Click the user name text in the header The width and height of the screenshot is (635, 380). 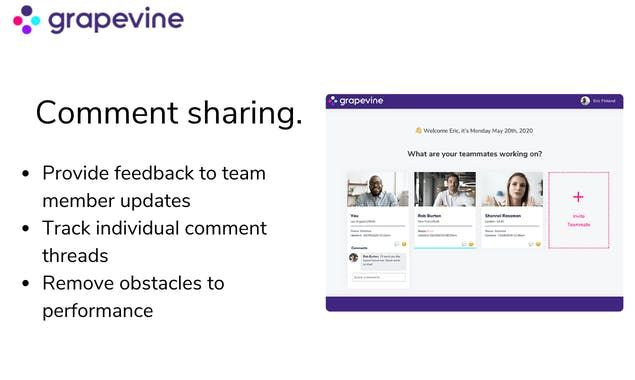(604, 100)
